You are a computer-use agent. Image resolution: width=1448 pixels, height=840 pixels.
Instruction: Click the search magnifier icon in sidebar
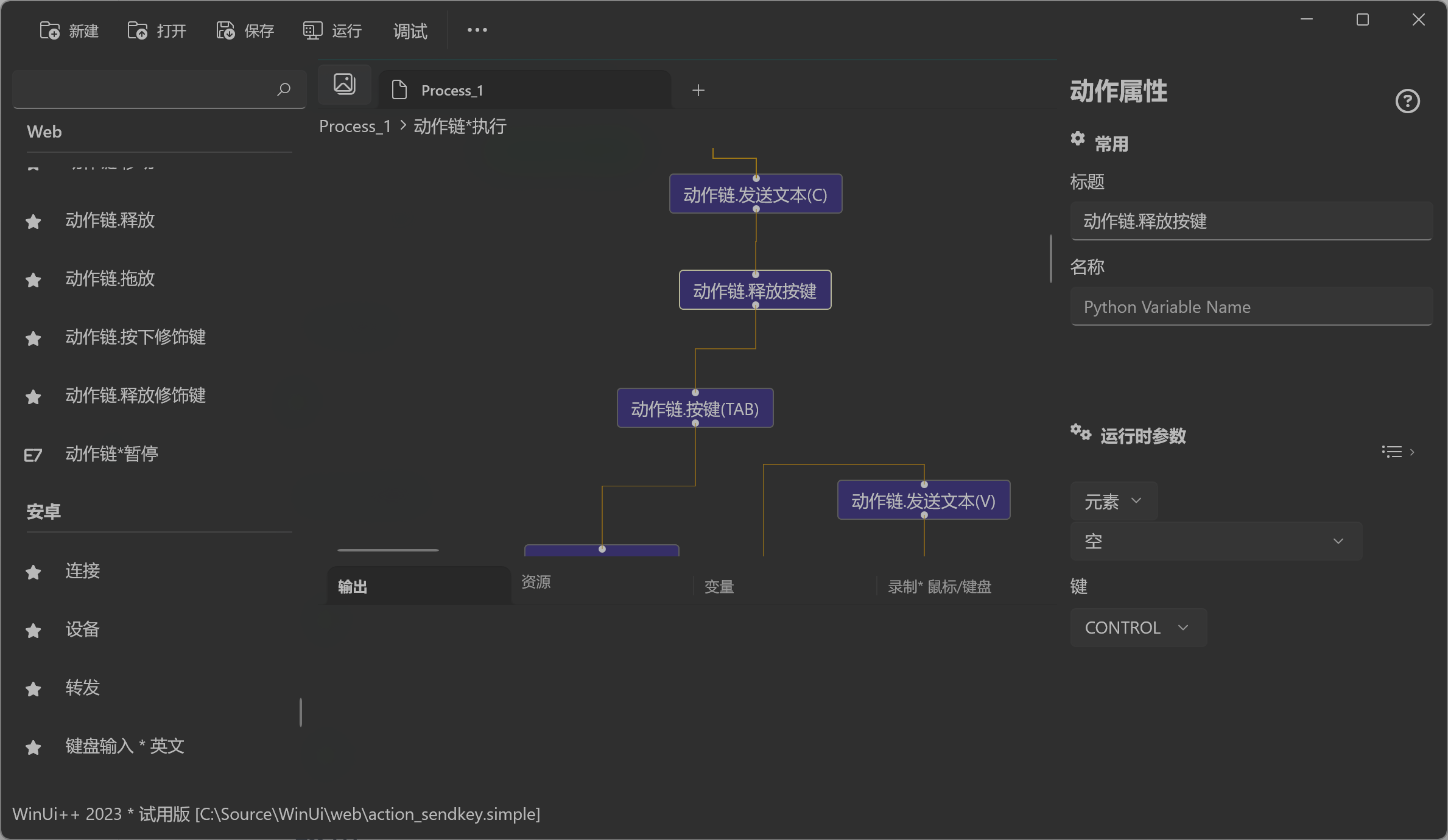(x=283, y=89)
